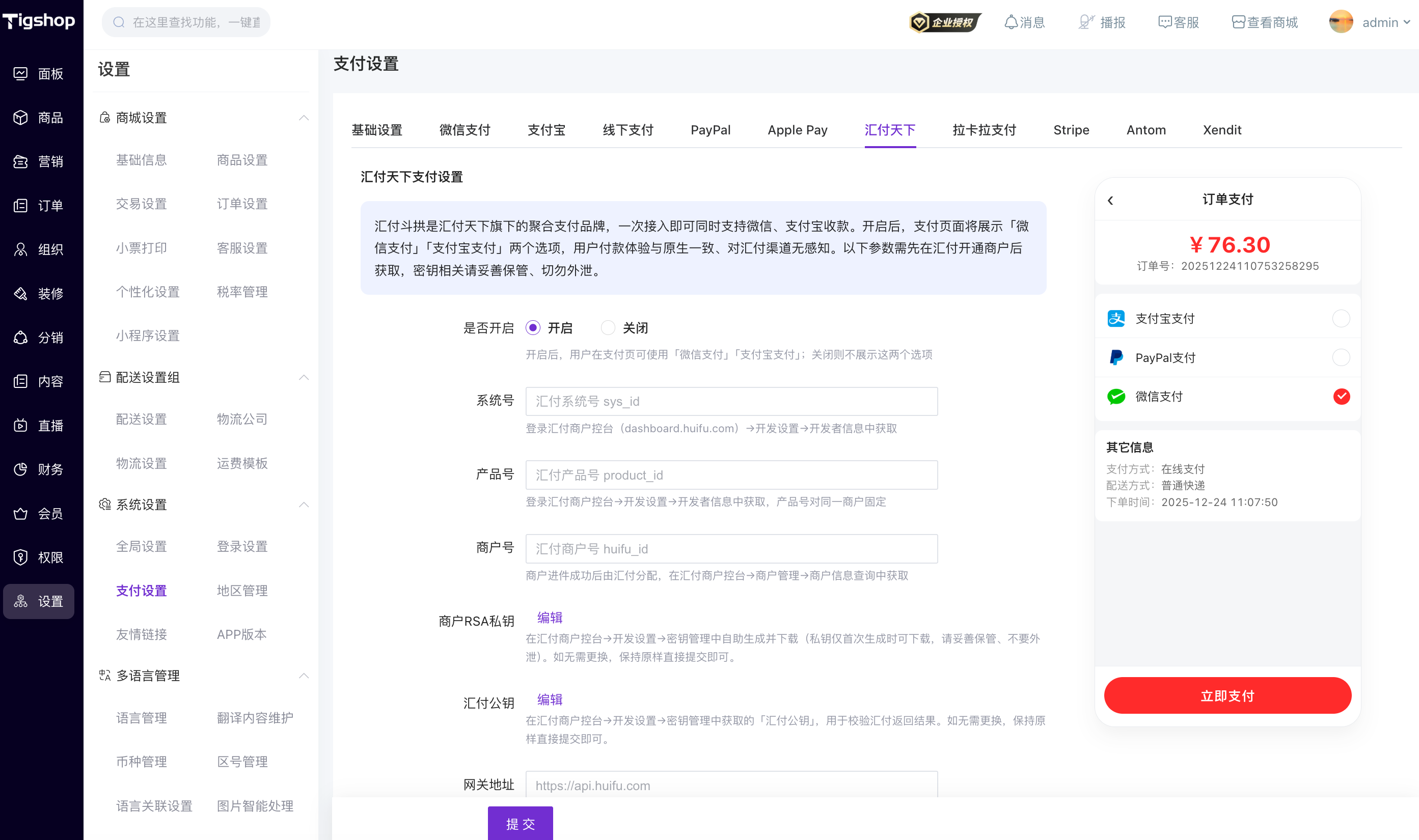Click the Tigshop logo
1419x840 pixels.
tap(39, 21)
